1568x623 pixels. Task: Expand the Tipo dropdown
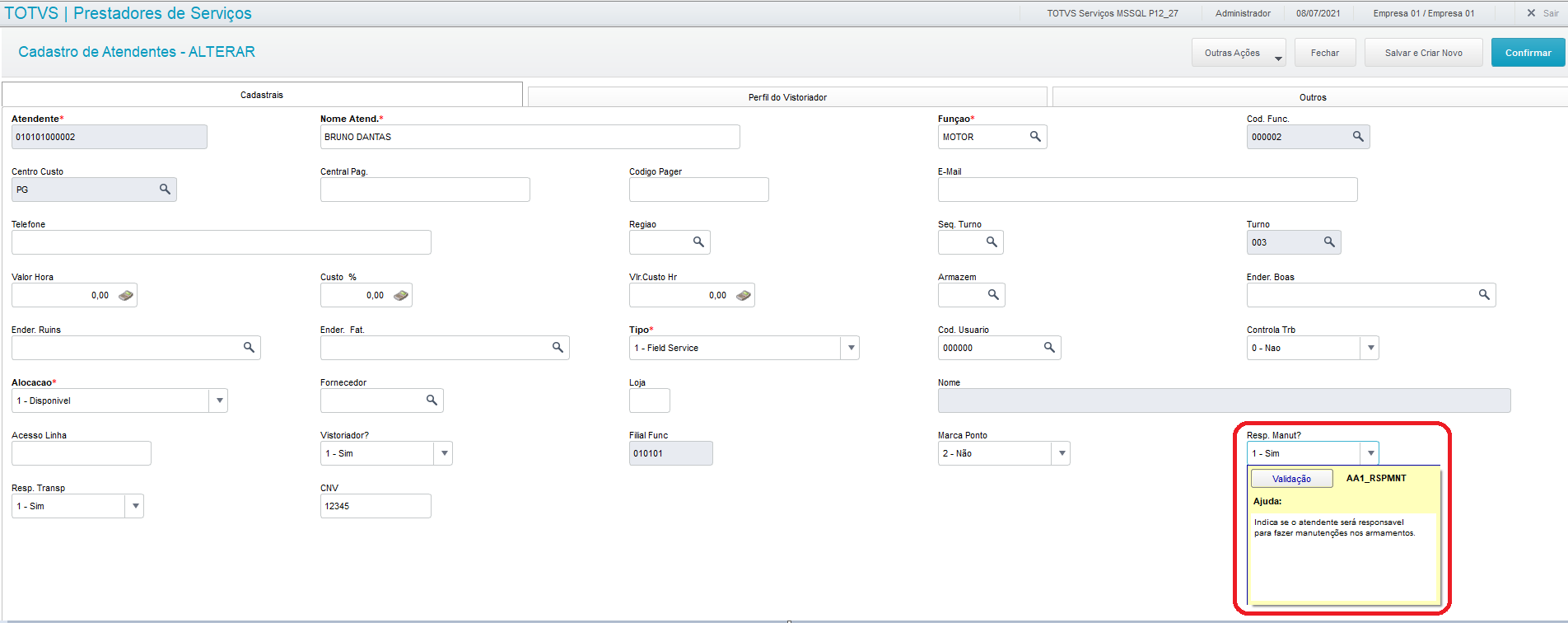(x=850, y=348)
